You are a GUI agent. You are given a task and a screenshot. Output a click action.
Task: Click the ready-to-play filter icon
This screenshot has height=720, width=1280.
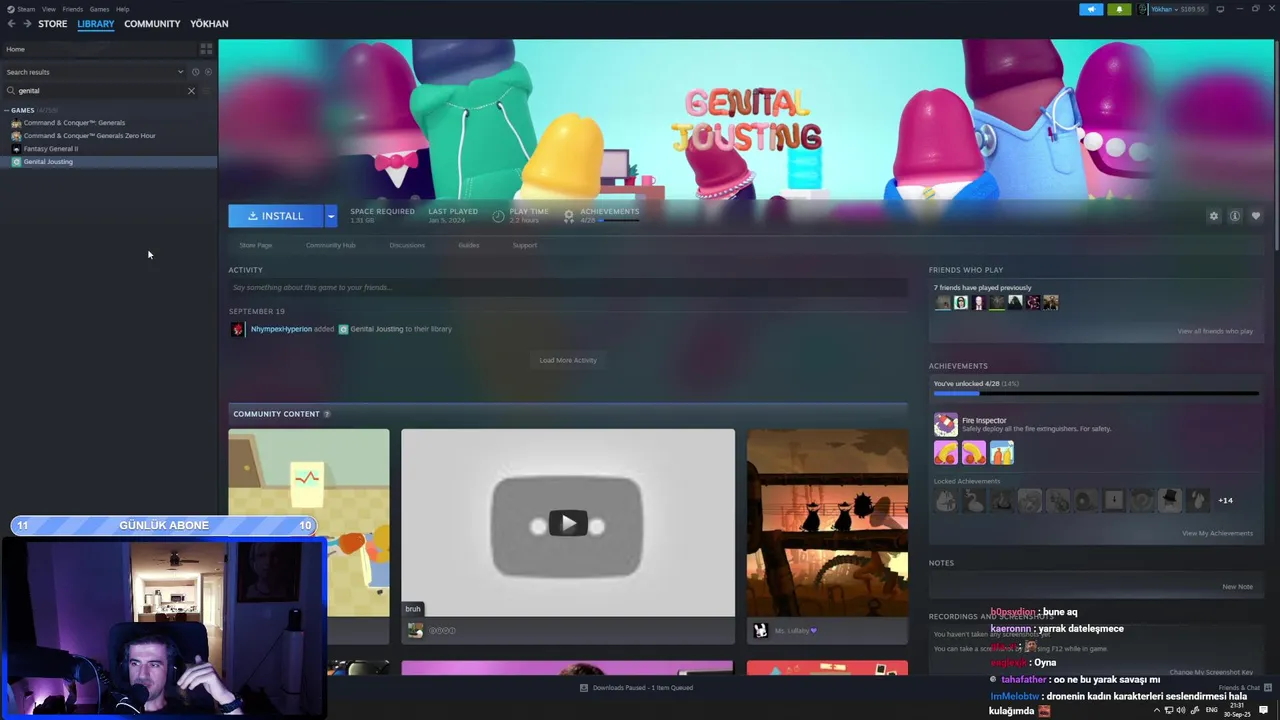coord(208,72)
